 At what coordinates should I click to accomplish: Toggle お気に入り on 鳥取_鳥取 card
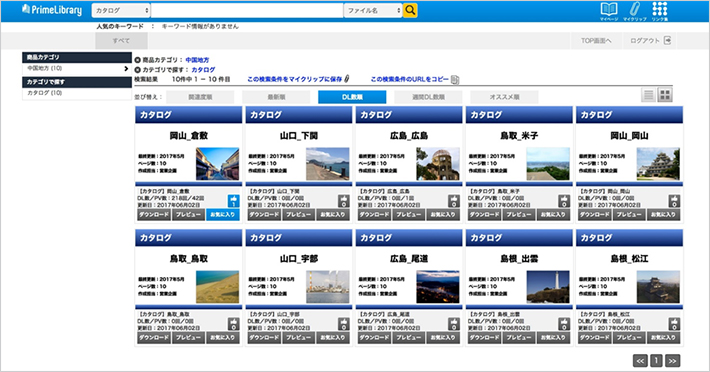coord(223,338)
